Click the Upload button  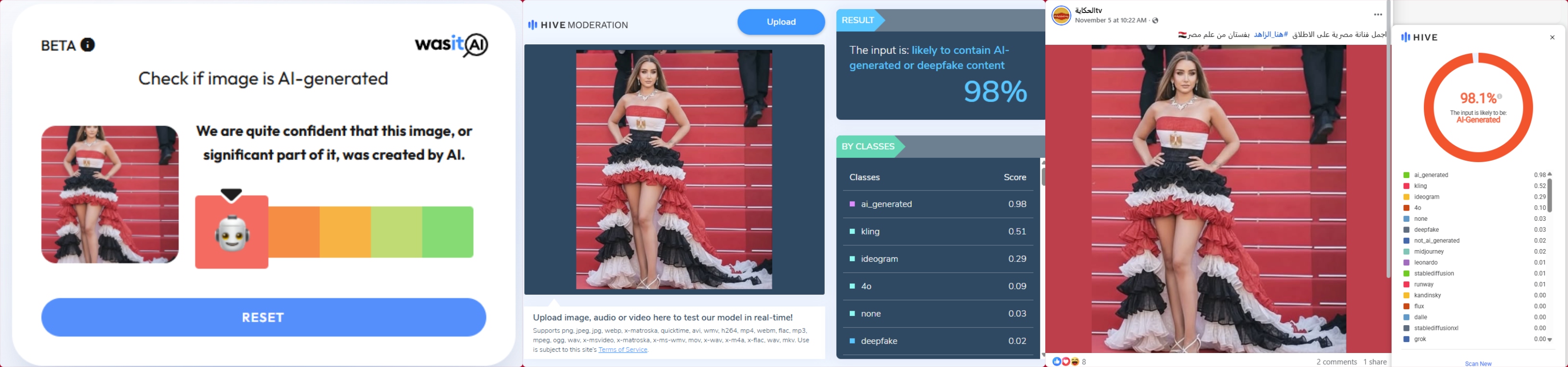781,22
